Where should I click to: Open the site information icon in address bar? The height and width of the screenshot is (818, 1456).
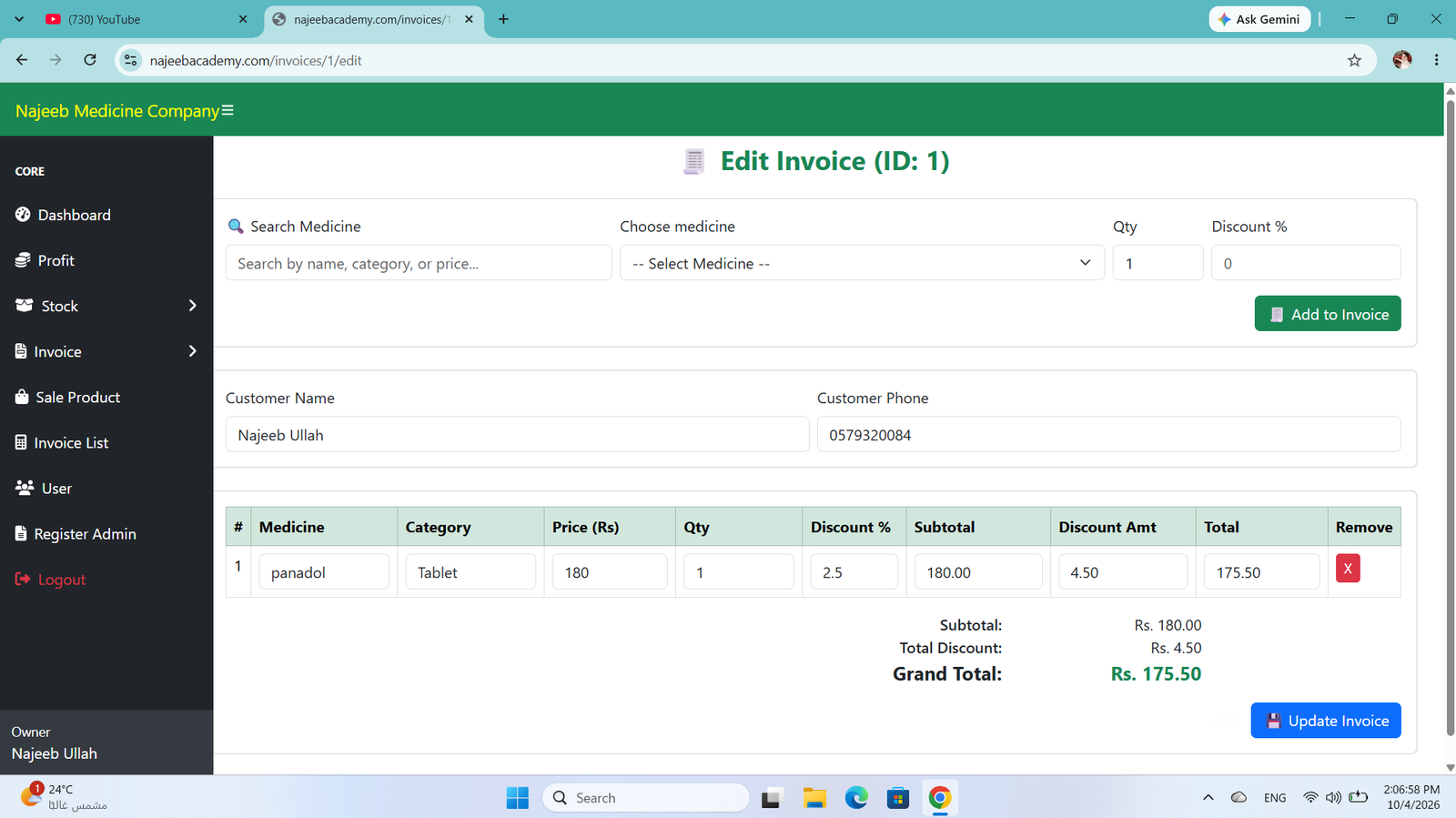point(131,60)
